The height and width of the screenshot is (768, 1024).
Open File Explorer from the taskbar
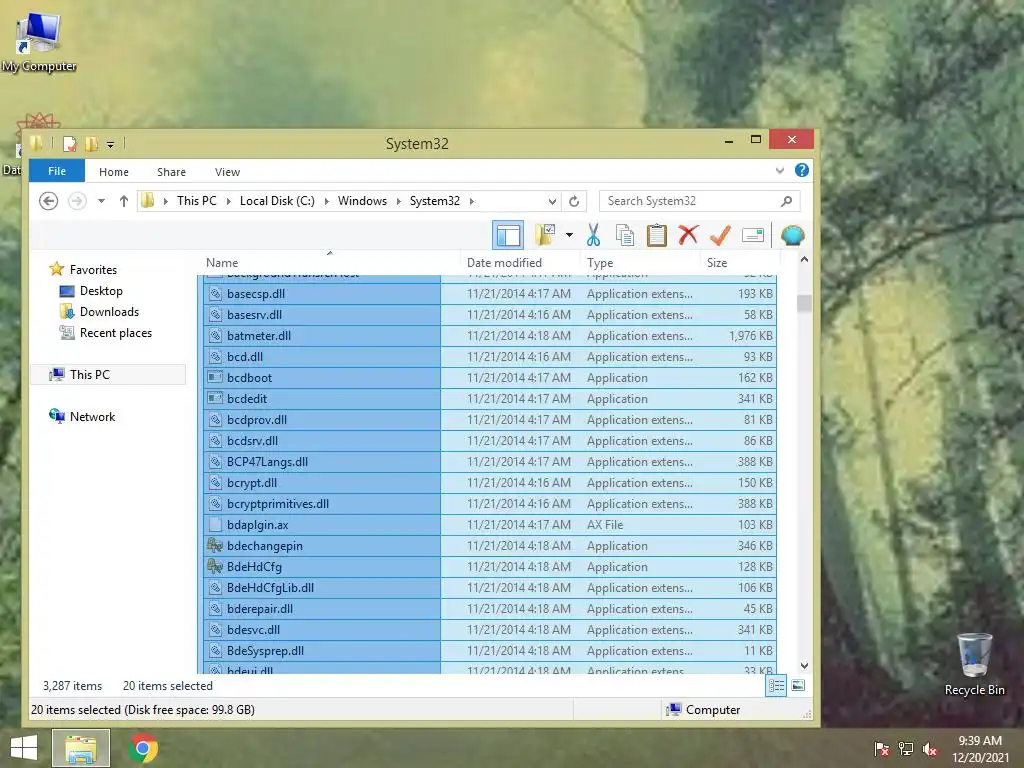(x=81, y=748)
